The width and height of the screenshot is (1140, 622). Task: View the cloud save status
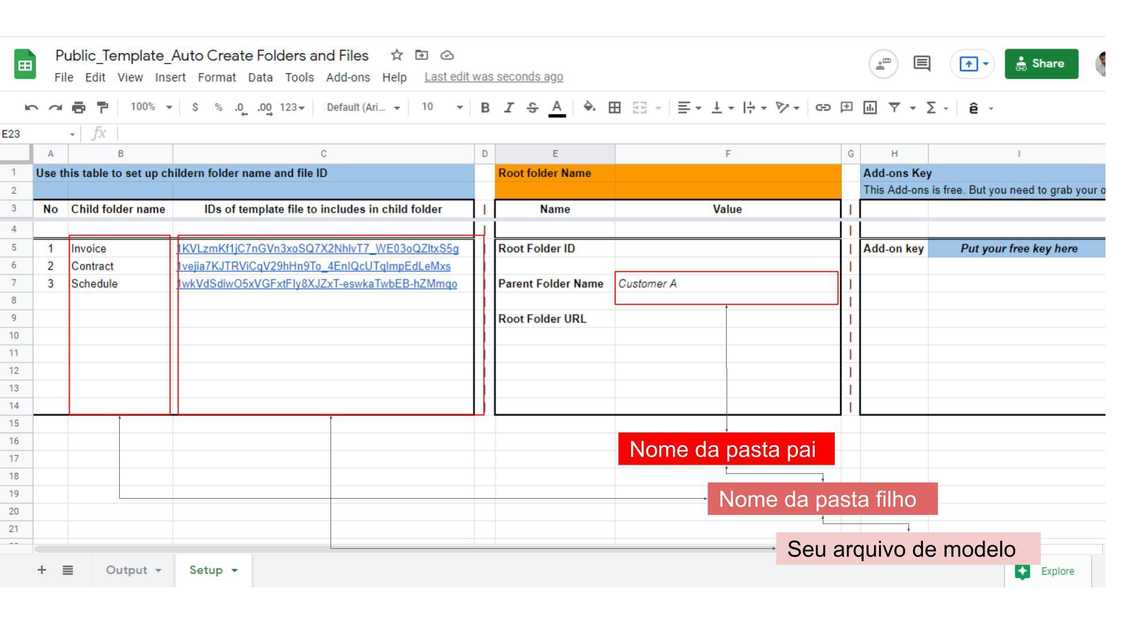[x=447, y=55]
